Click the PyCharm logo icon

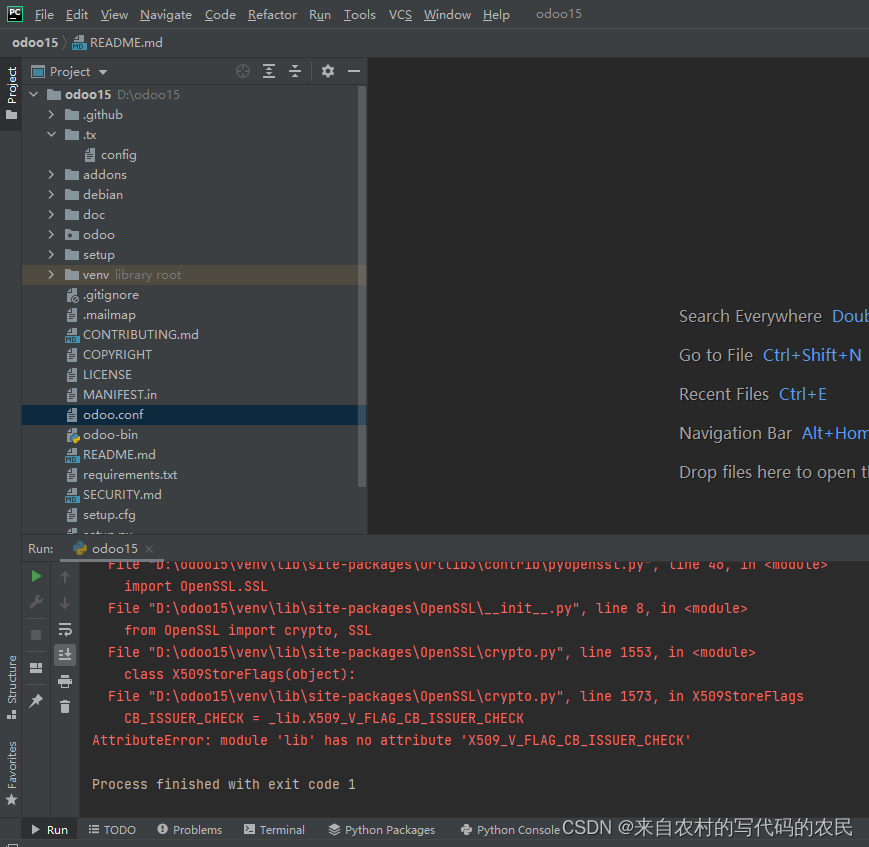[x=15, y=14]
